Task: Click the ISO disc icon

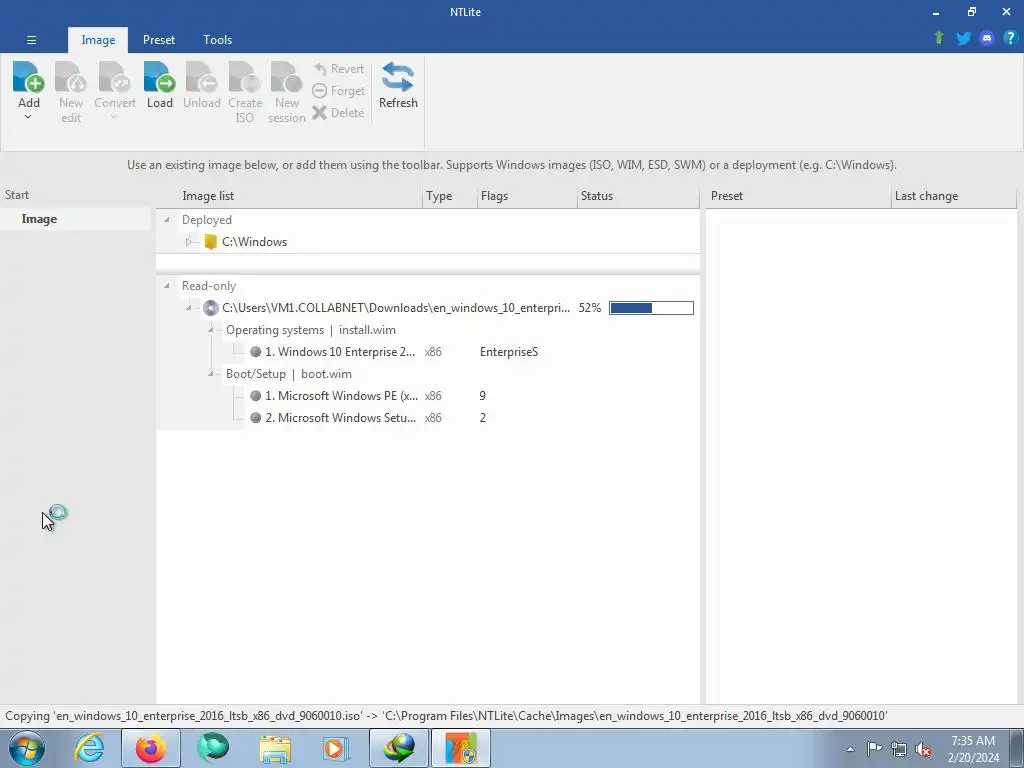Action: tap(210, 308)
